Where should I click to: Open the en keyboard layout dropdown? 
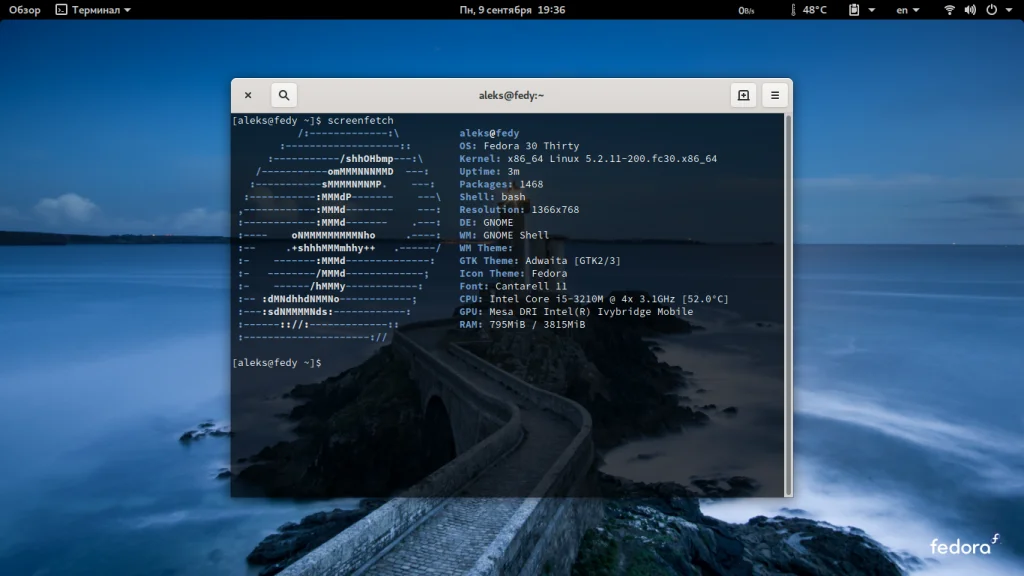pyautogui.click(x=907, y=10)
